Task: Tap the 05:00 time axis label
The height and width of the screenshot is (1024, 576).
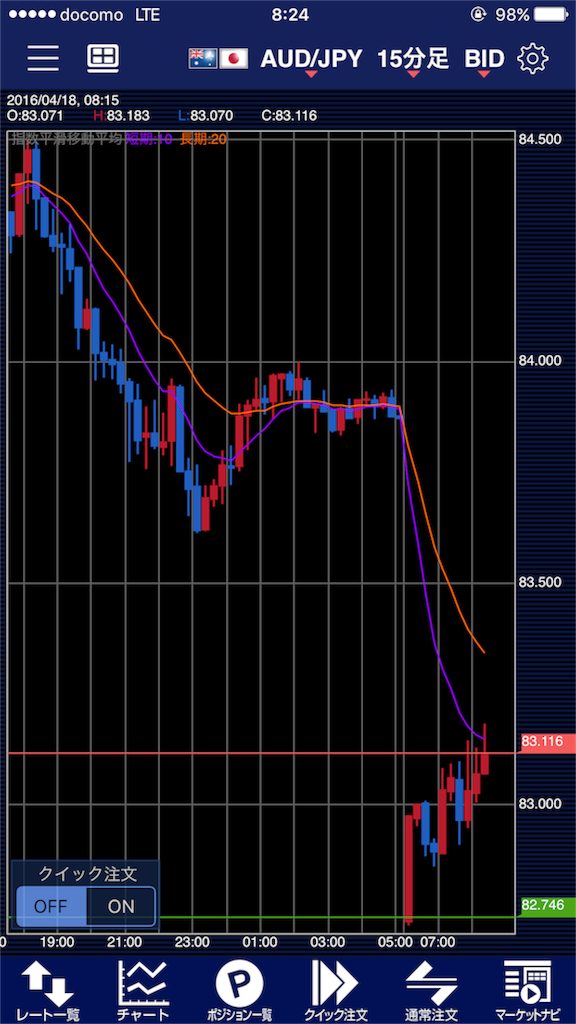Action: 396,942
